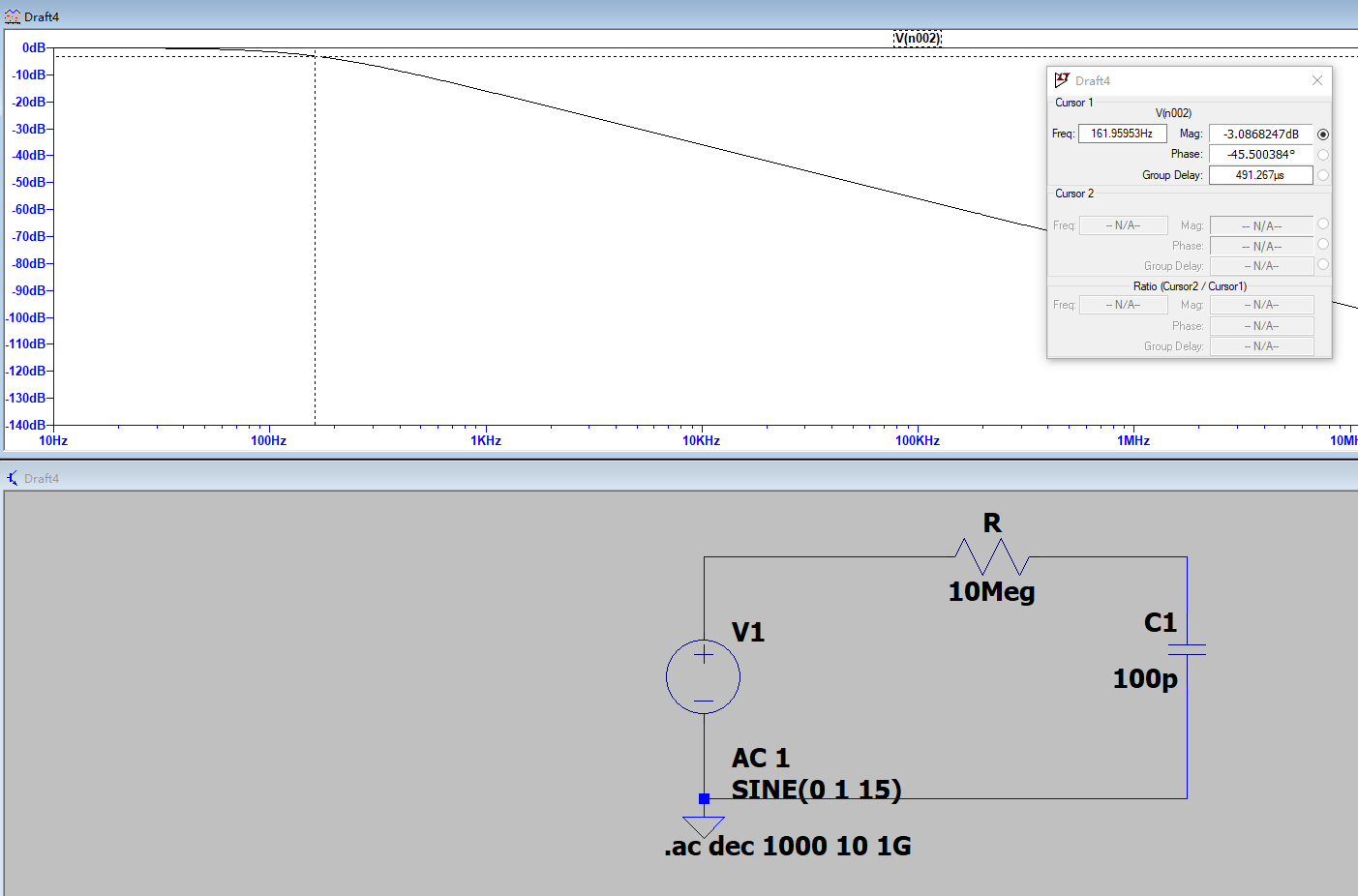The width and height of the screenshot is (1358, 896).
Task: Select the Cursor 2 Mag radio button
Action: [1323, 224]
